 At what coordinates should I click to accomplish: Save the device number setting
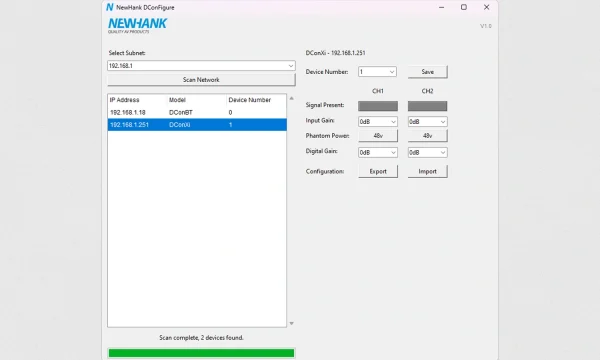tap(427, 72)
